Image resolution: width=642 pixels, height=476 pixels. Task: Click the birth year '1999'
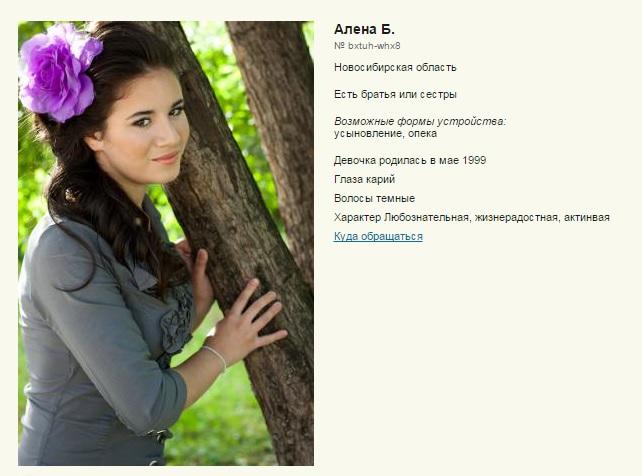(x=474, y=160)
